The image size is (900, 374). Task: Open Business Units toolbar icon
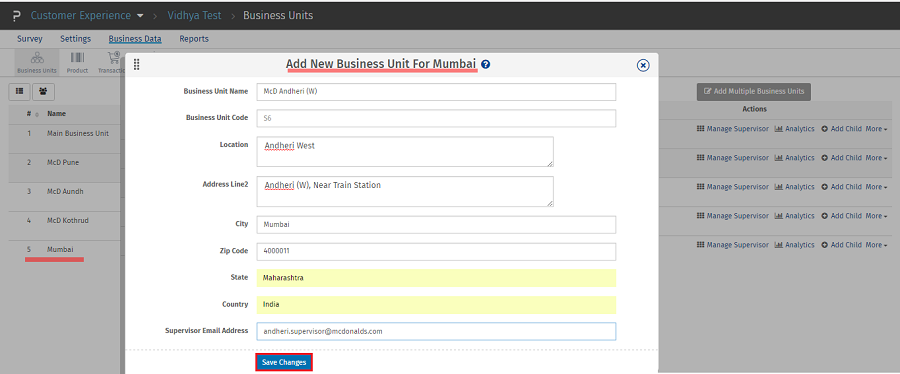[37, 63]
